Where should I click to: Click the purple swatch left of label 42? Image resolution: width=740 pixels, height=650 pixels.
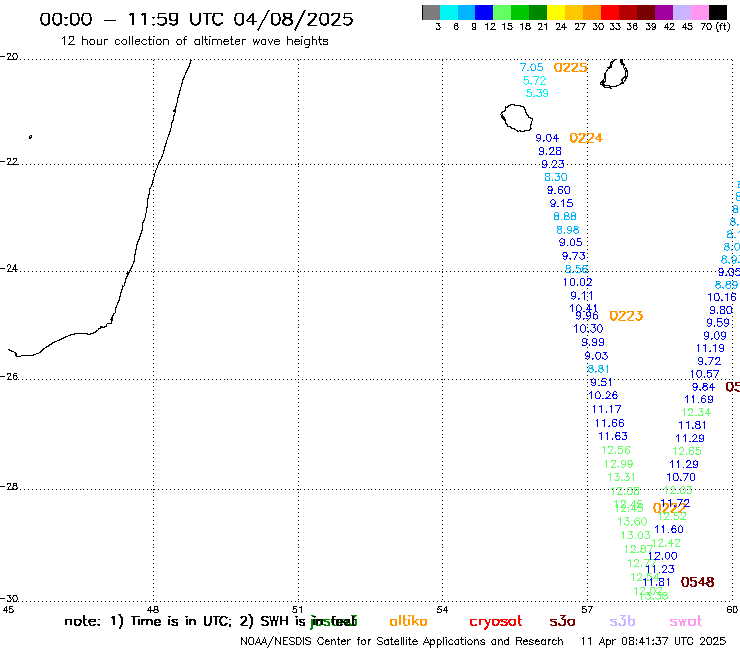664,12
